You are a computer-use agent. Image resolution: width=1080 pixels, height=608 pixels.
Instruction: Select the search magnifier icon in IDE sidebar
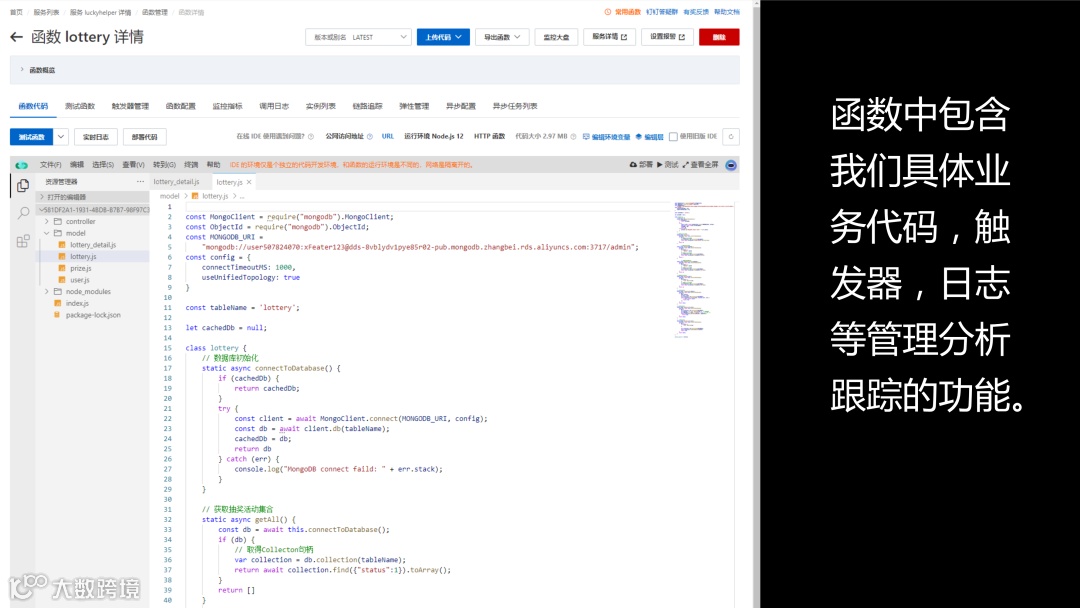pyautogui.click(x=22, y=213)
